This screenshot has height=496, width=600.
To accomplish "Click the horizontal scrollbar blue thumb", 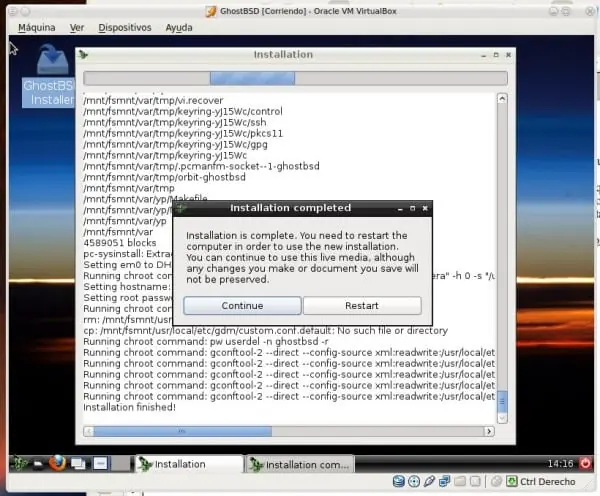I will (183, 432).
